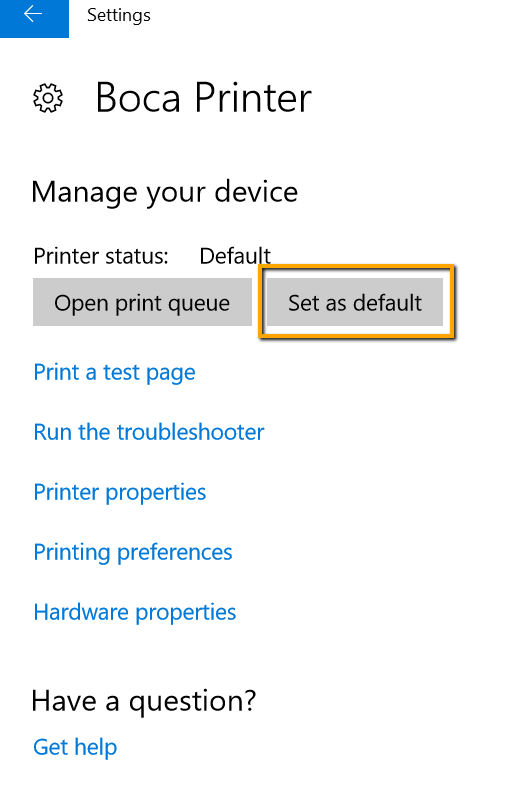Set Boca Printer as default
This screenshot has height=802, width=532.
(355, 302)
